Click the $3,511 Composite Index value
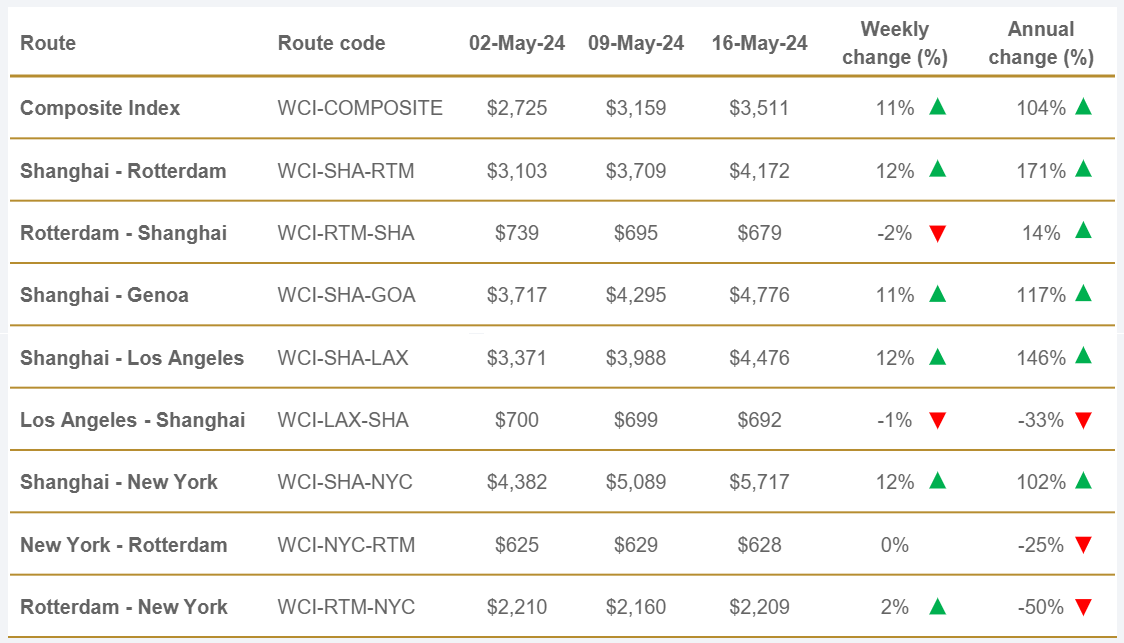The image size is (1124, 643). tap(759, 108)
